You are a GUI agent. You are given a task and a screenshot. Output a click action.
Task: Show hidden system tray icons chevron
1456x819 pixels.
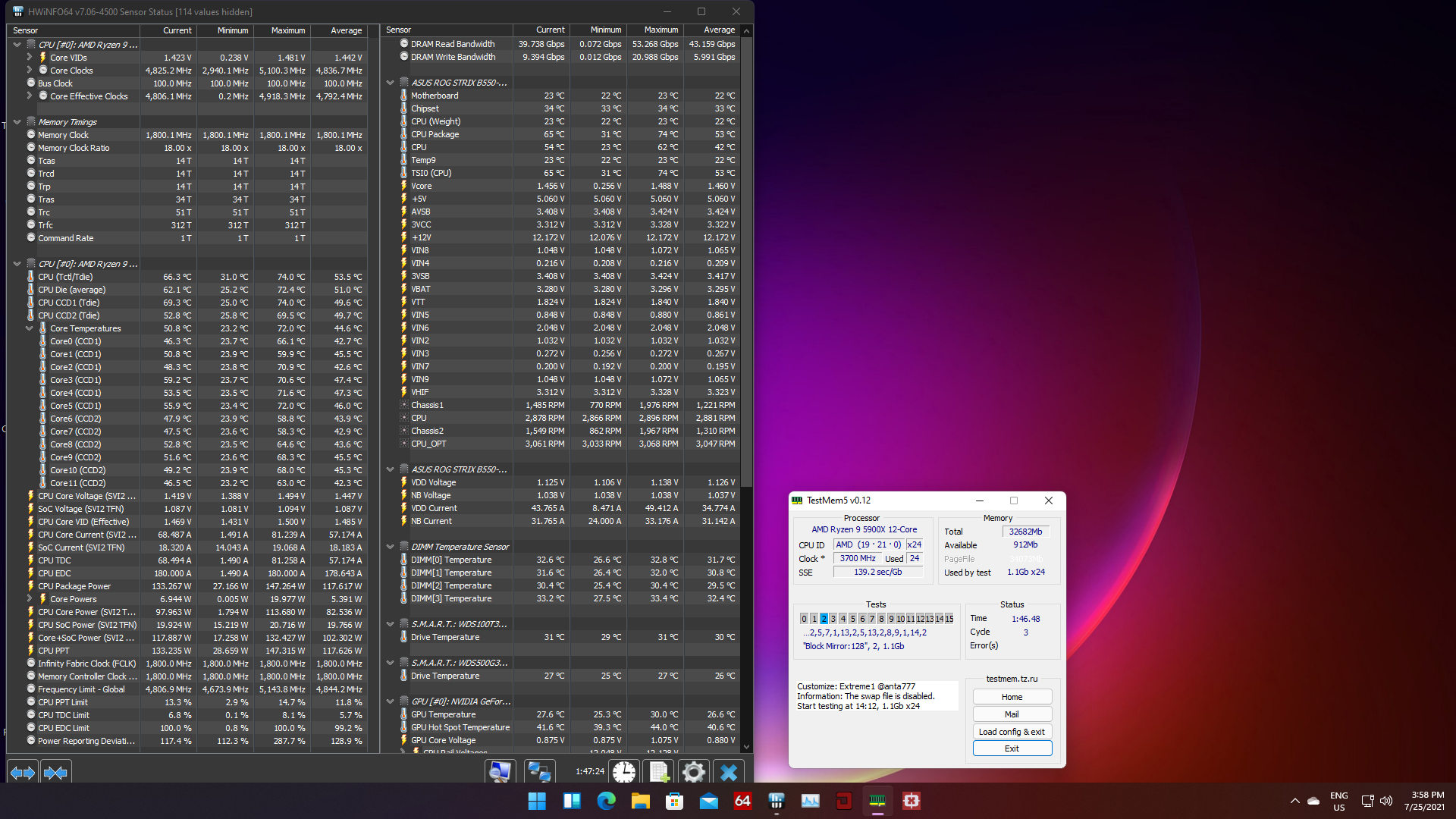tap(1294, 801)
